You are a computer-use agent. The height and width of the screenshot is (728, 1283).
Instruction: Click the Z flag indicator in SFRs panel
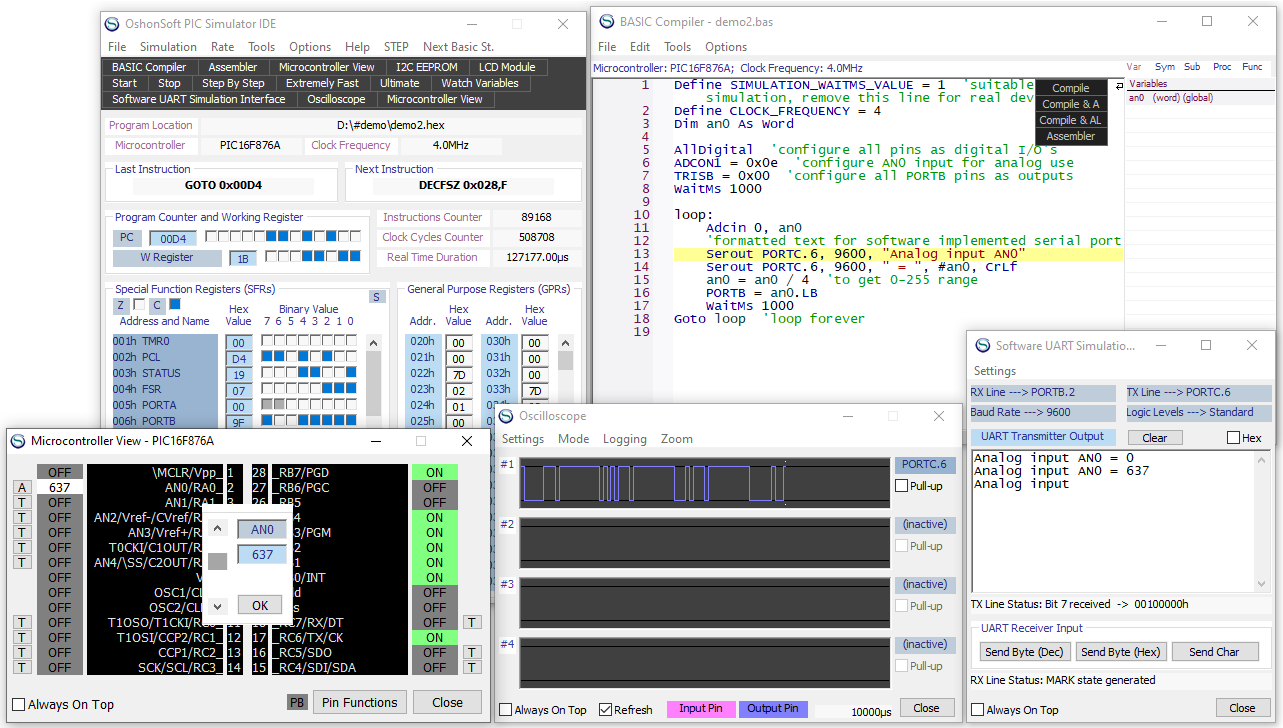pos(120,305)
